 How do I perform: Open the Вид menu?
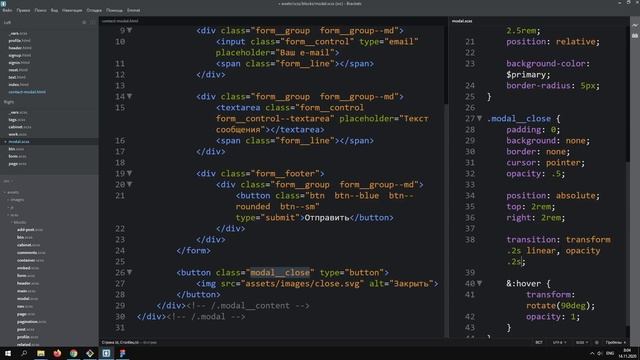pyautogui.click(x=54, y=10)
